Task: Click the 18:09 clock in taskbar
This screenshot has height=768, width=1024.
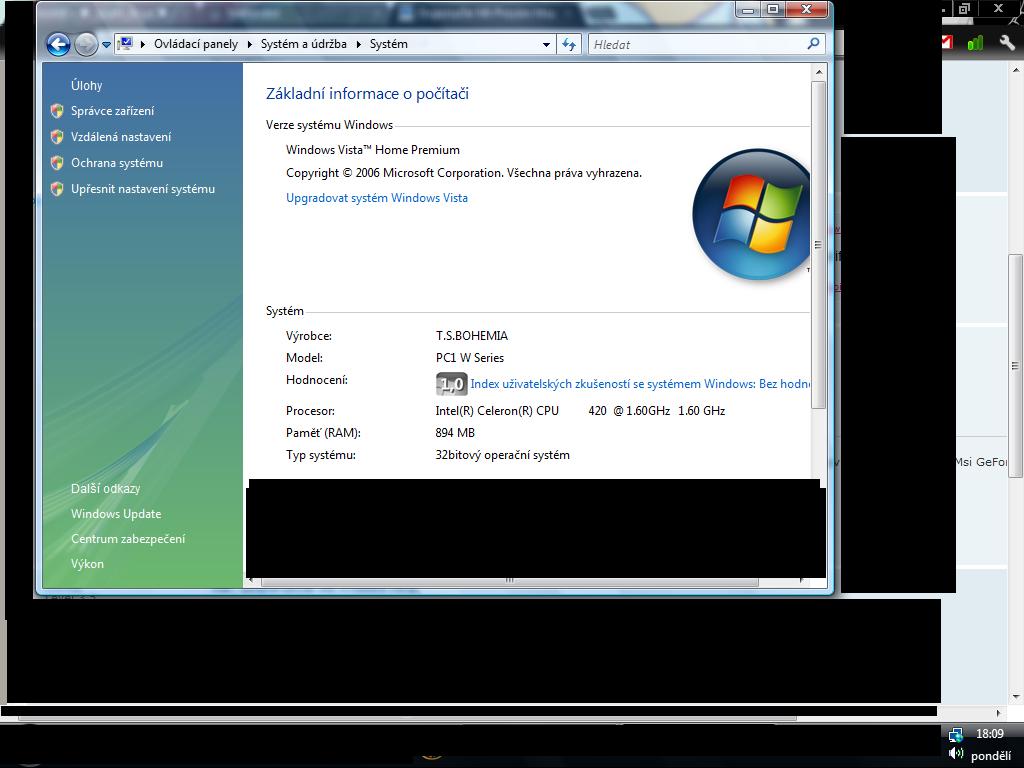Action: (x=989, y=734)
